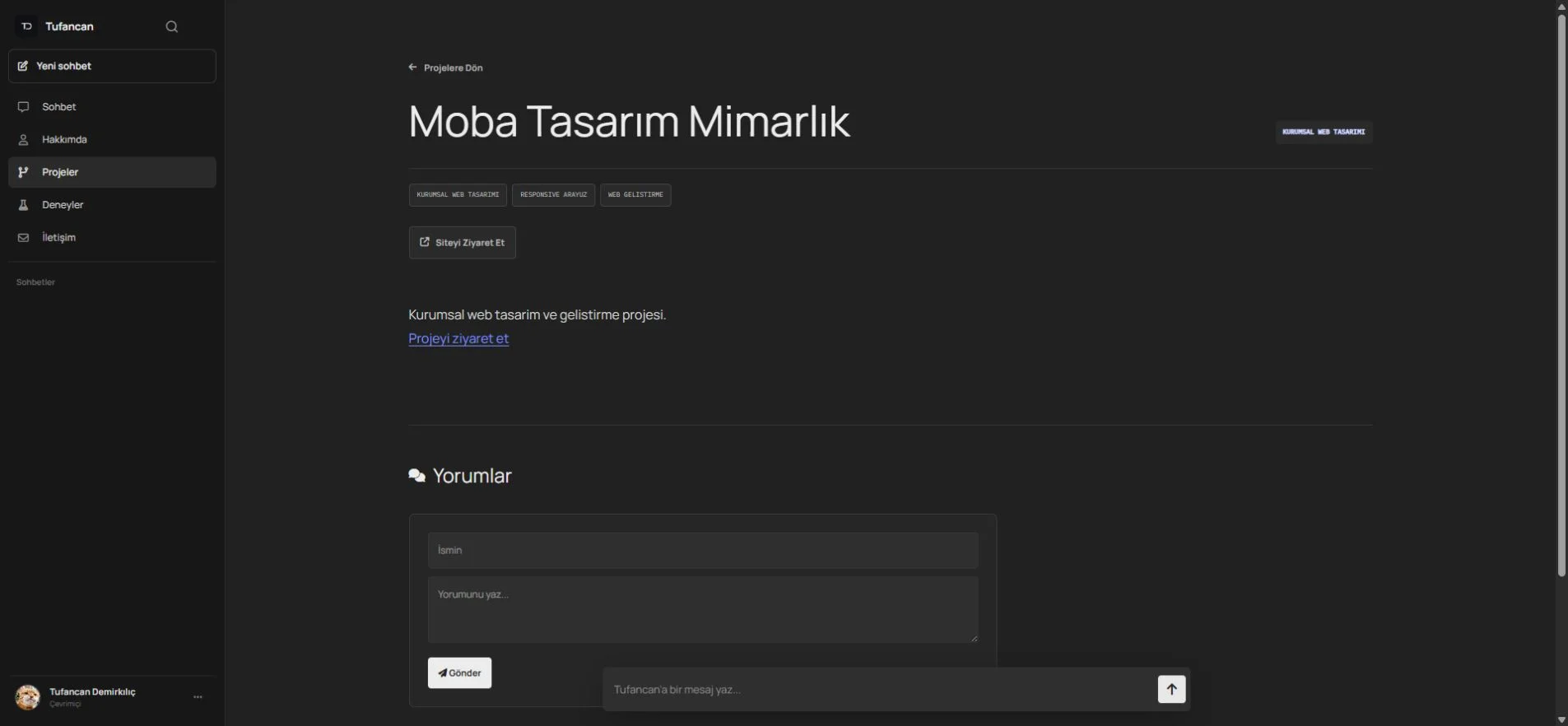Click the KURUMSAL WEB TASARIMI tag chip

[x=458, y=195]
